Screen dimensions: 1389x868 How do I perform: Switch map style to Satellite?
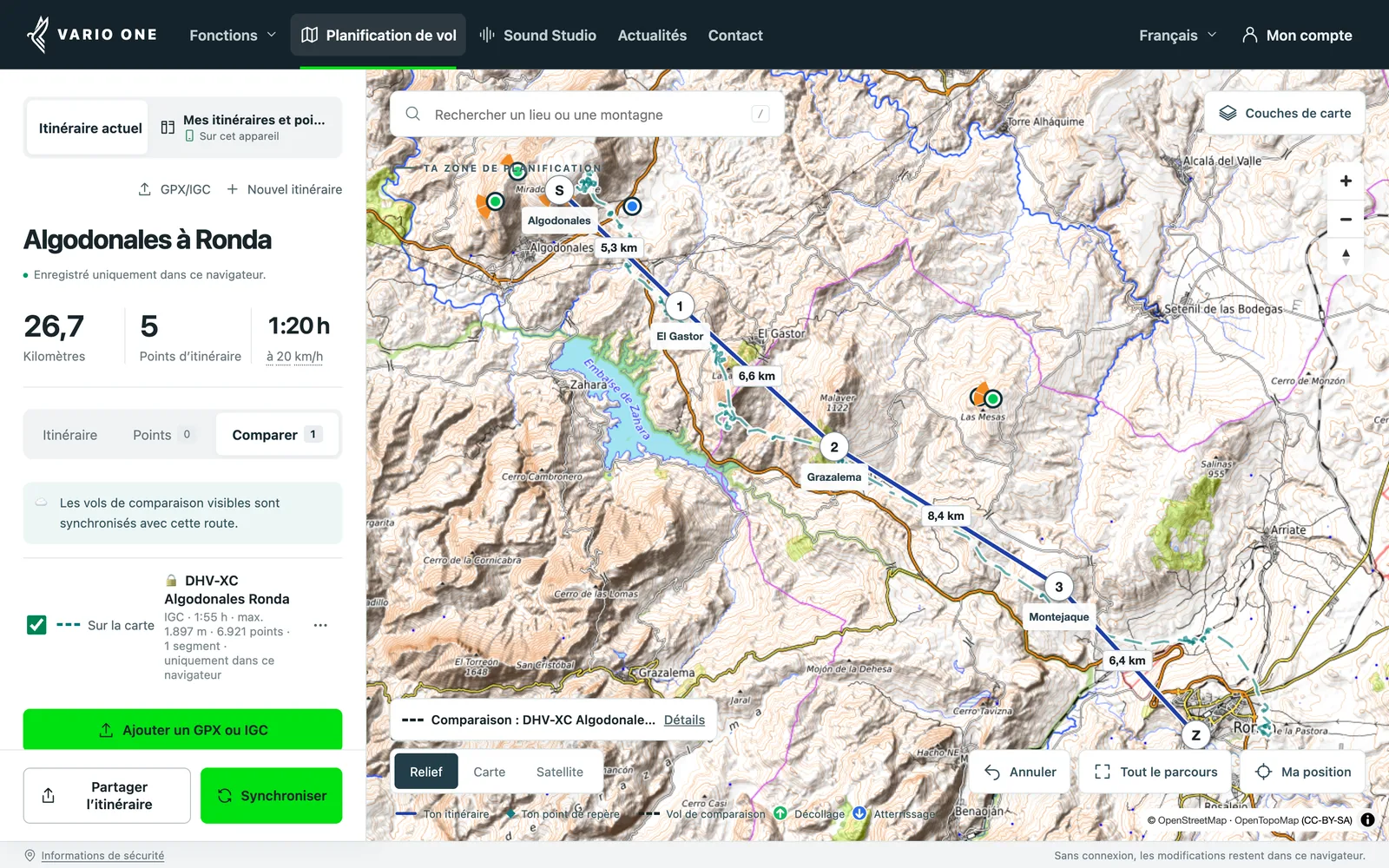(560, 772)
